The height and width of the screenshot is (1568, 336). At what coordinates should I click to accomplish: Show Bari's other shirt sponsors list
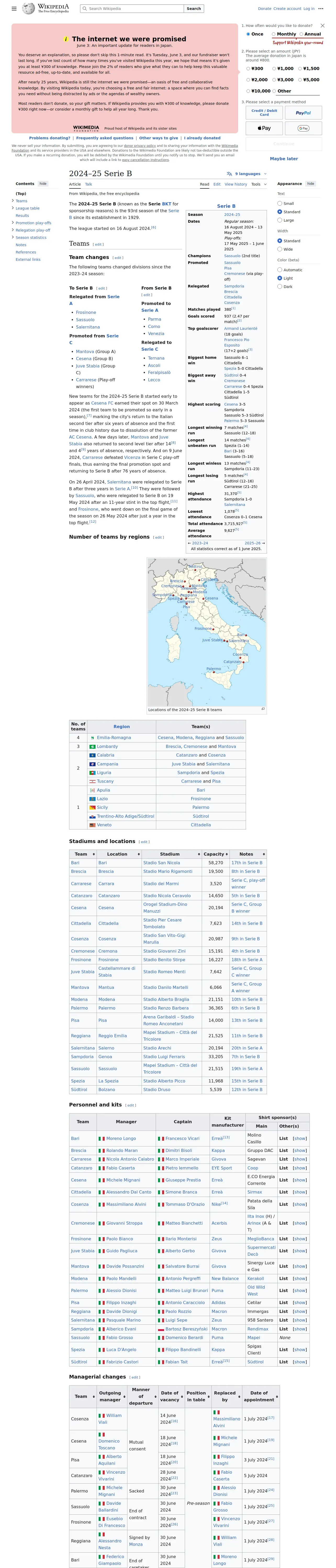point(299,1138)
